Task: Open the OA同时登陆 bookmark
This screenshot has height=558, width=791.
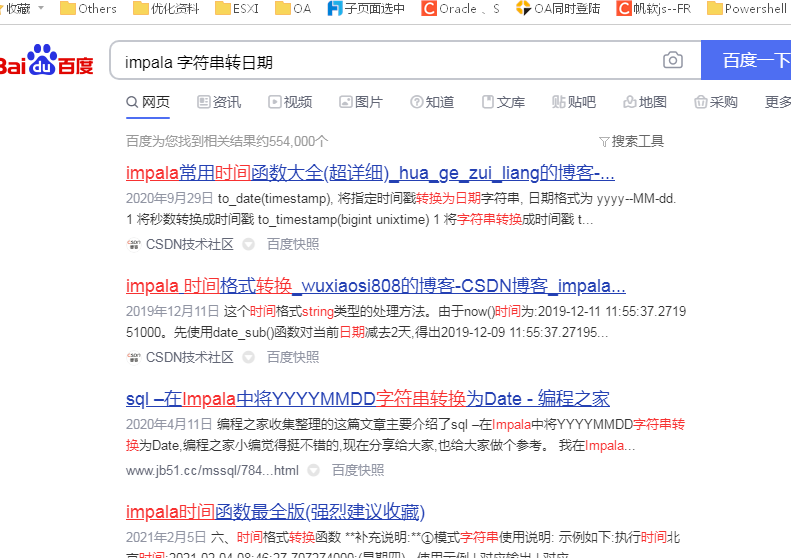Action: [x=558, y=9]
